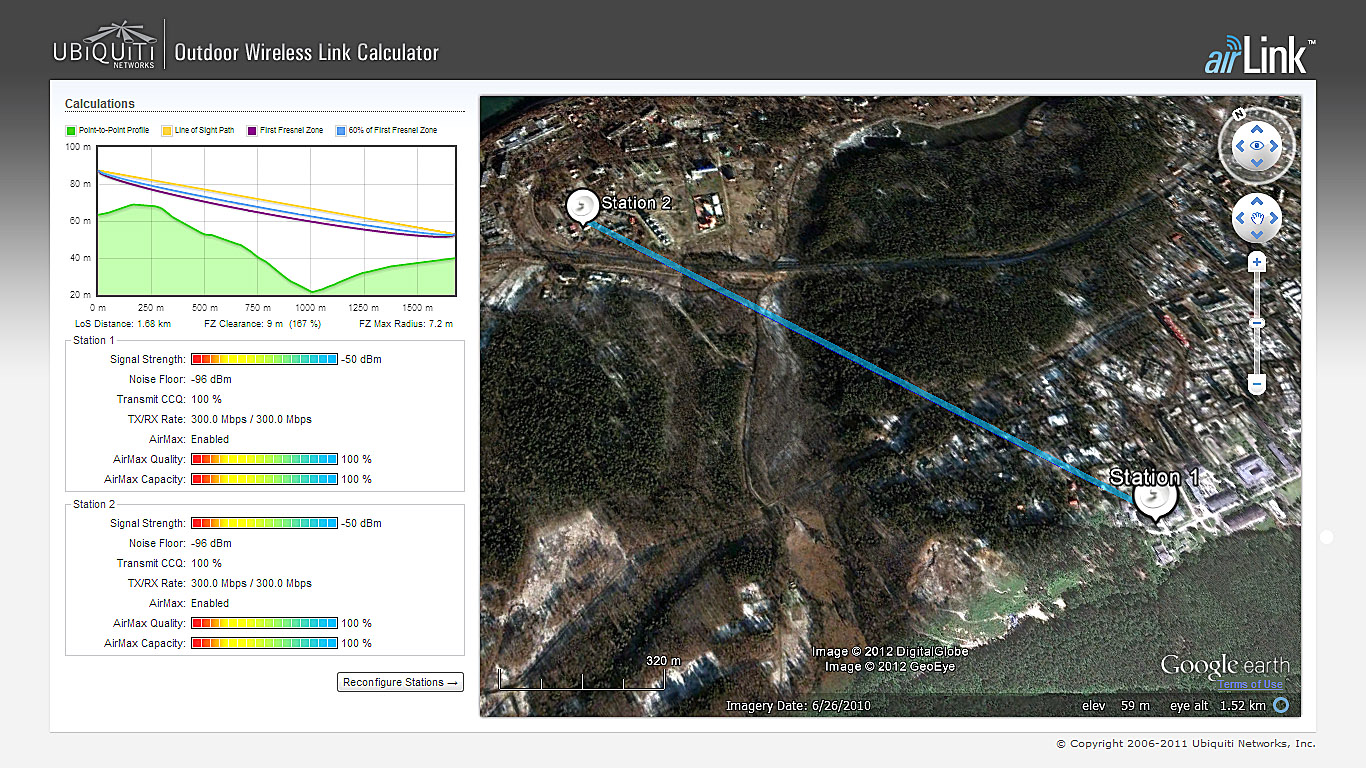Click Station 2 Transmit CCQ 100 % value

(207, 563)
